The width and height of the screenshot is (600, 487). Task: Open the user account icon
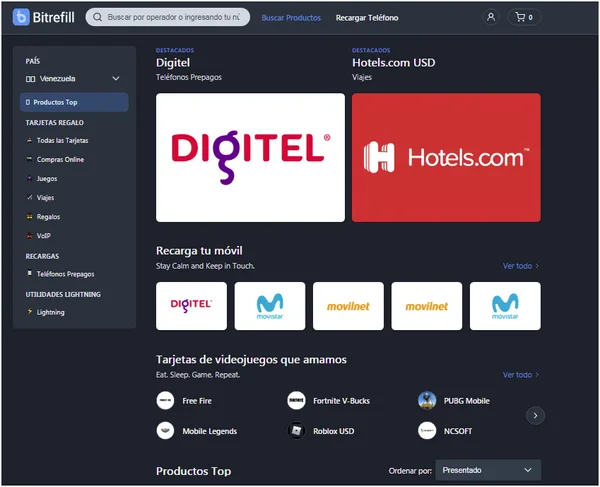pos(491,17)
